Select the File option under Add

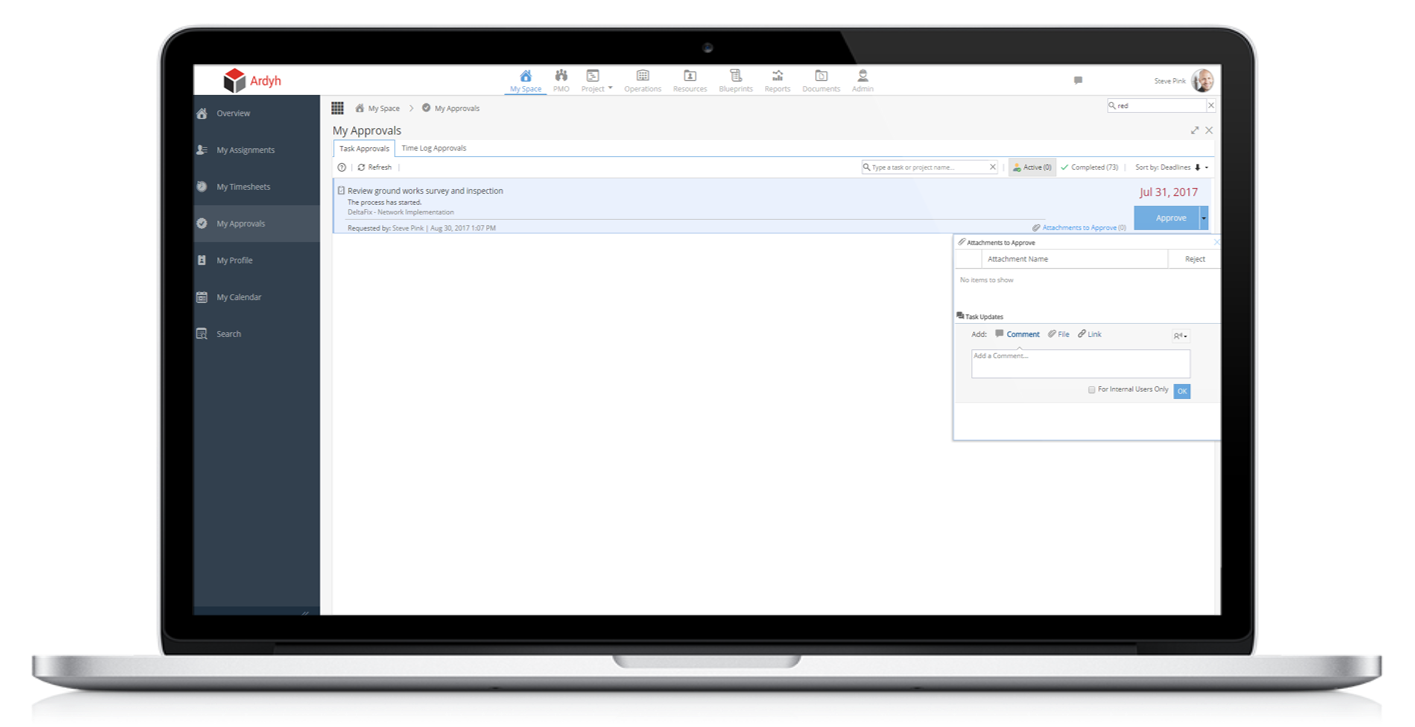1058,334
